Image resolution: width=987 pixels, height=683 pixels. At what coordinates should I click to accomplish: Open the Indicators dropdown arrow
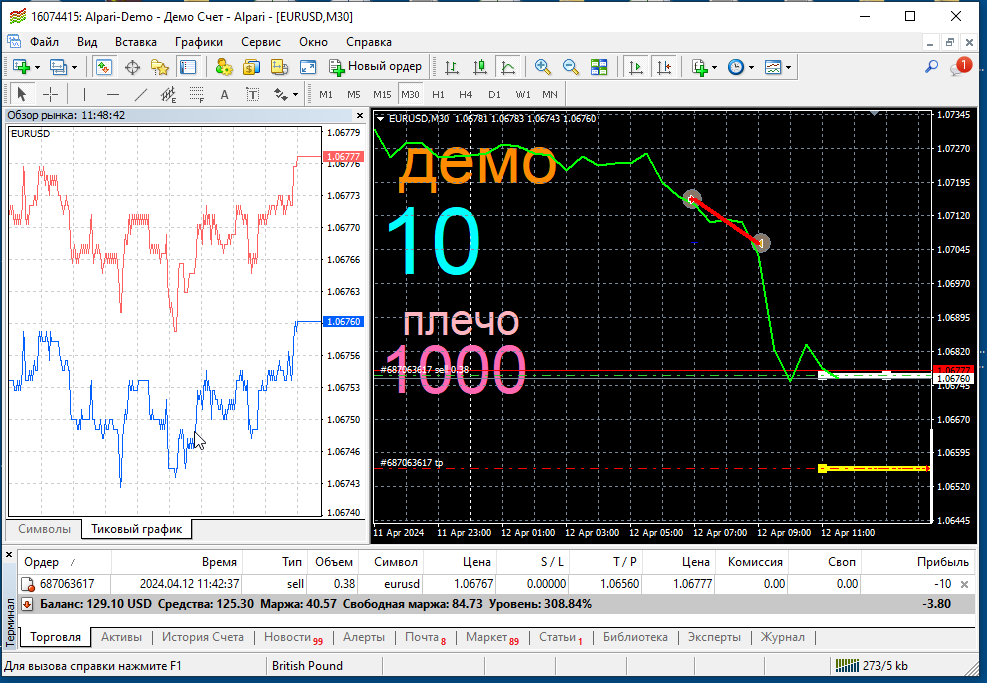[x=714, y=67]
